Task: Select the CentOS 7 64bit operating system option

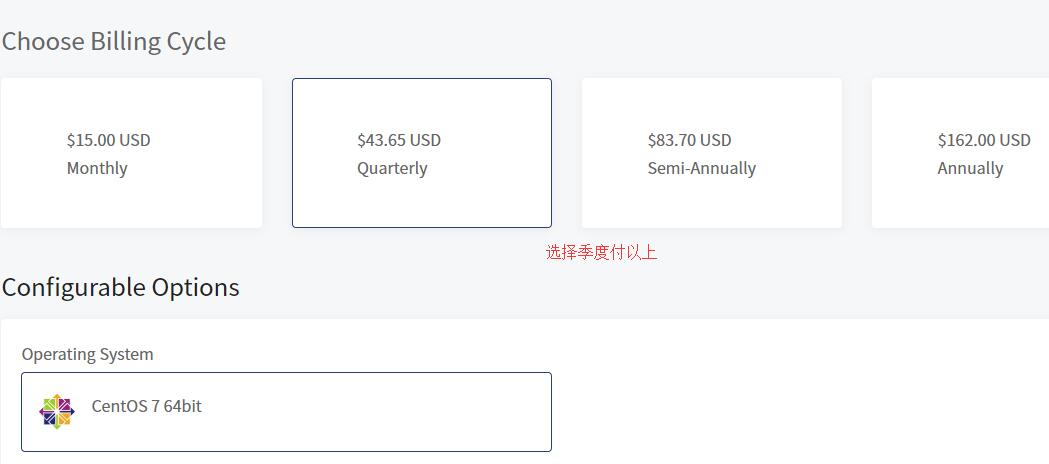Action: tap(286, 412)
